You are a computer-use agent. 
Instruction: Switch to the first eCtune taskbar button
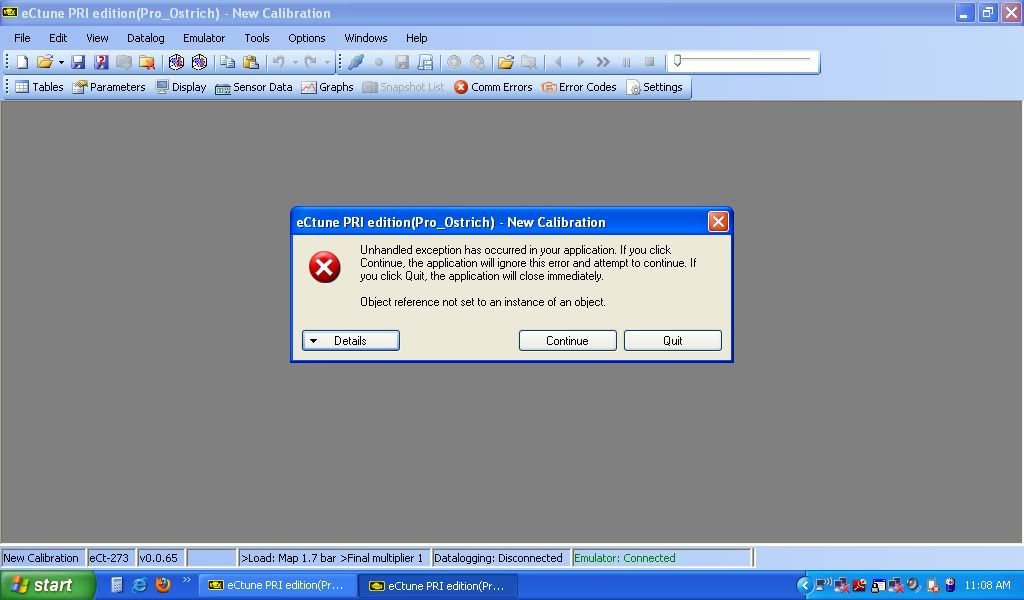tap(278, 585)
